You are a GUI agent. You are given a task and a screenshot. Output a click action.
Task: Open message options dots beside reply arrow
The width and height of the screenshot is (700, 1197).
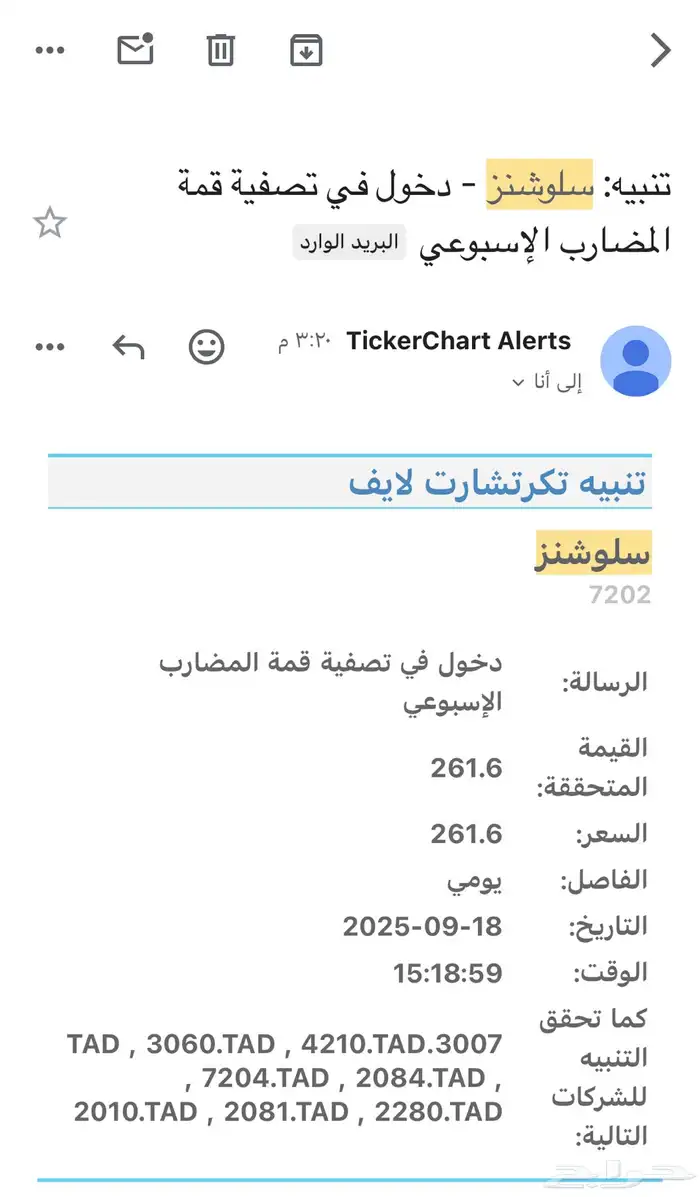click(x=50, y=347)
